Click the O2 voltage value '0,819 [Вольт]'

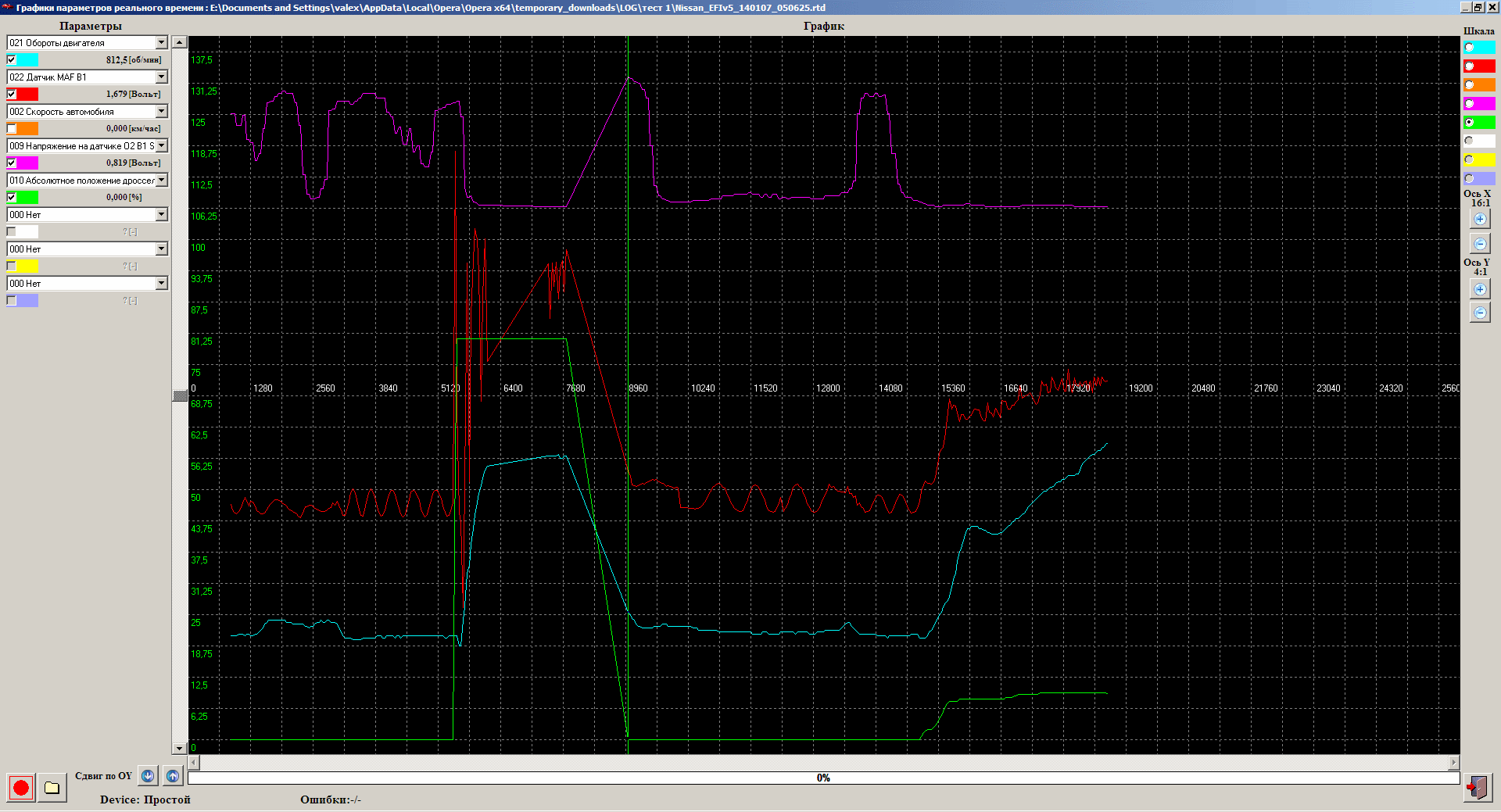pos(133,163)
